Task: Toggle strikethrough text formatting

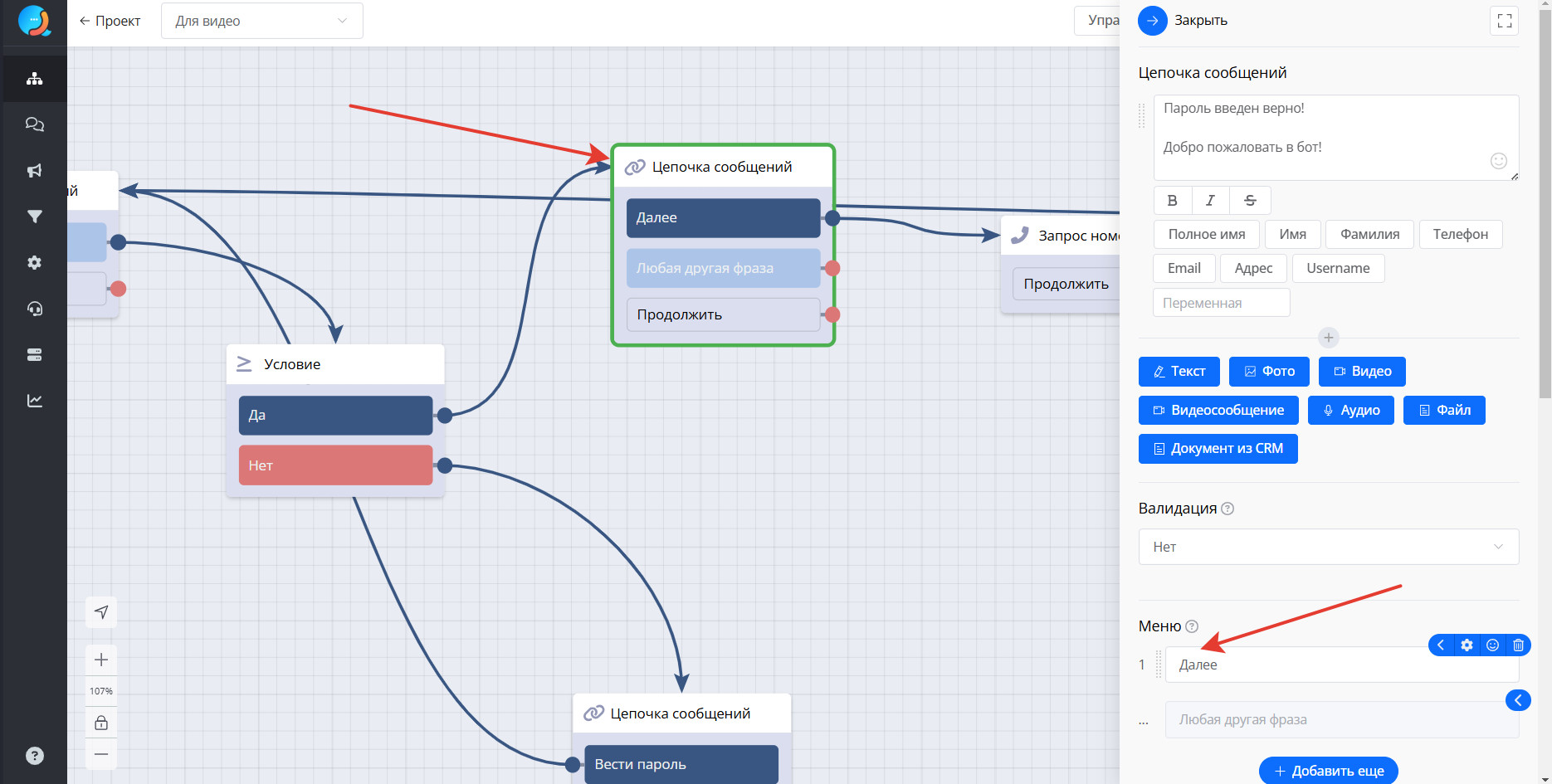Action: (1250, 201)
